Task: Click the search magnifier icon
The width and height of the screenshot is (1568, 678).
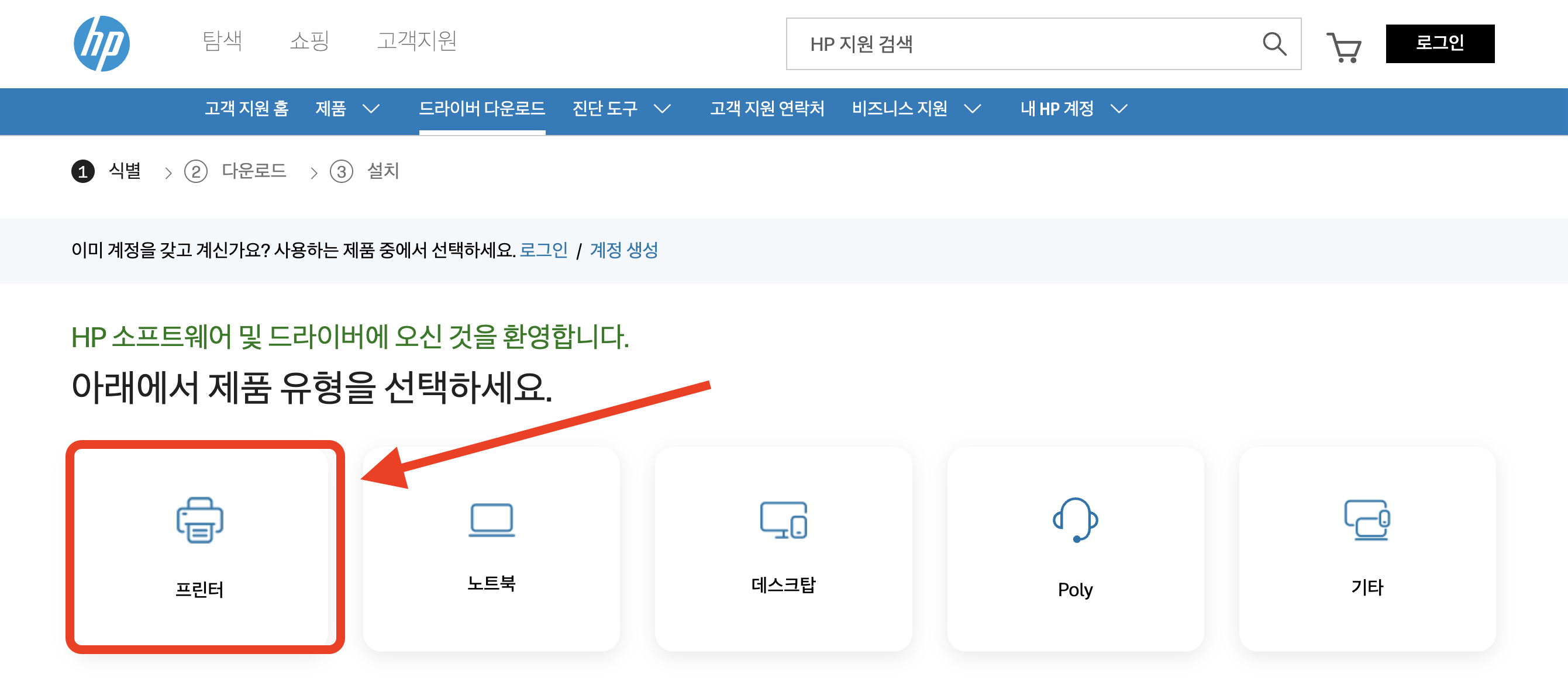Action: (x=1274, y=43)
